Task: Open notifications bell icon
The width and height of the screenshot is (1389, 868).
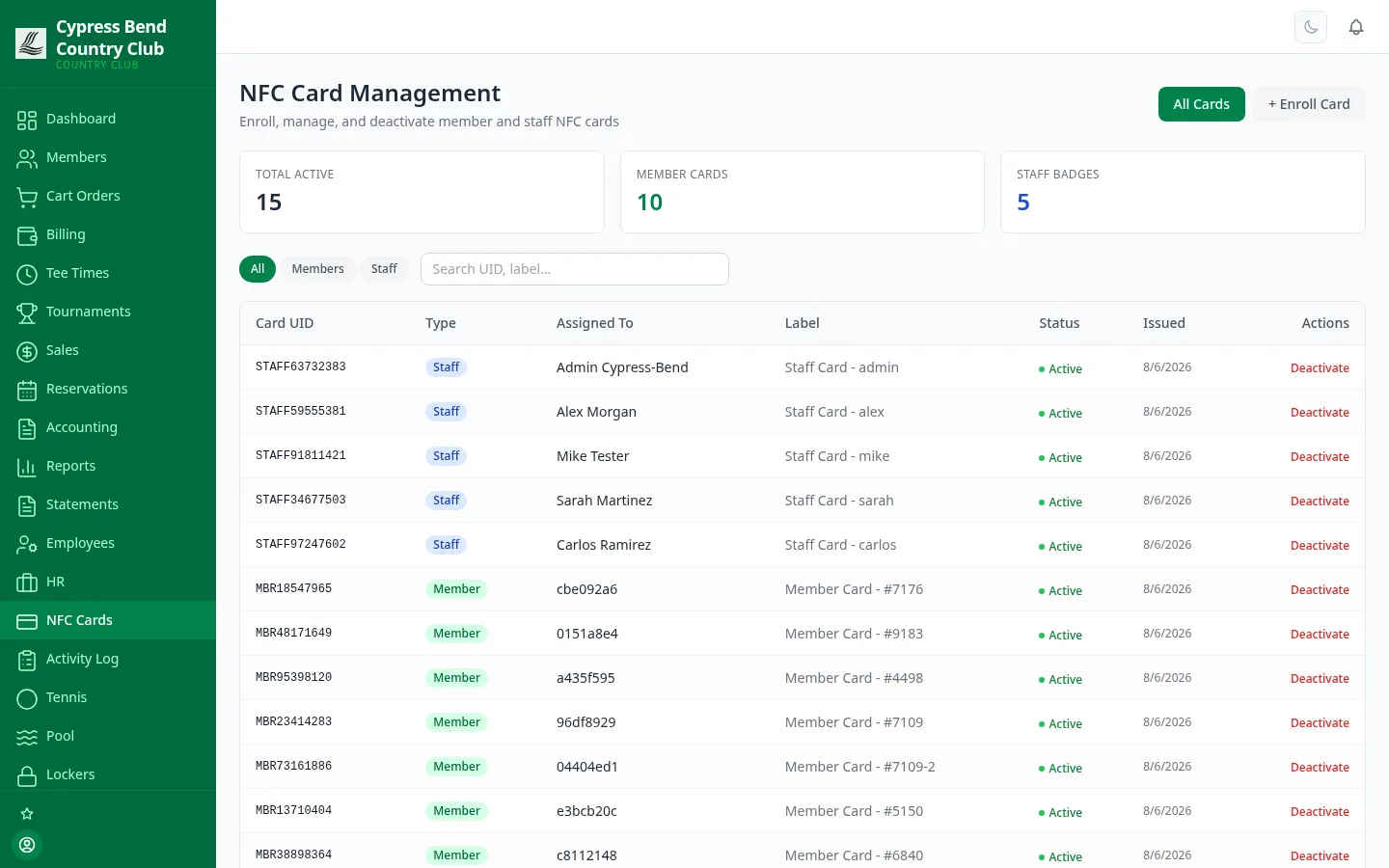Action: coord(1356,27)
